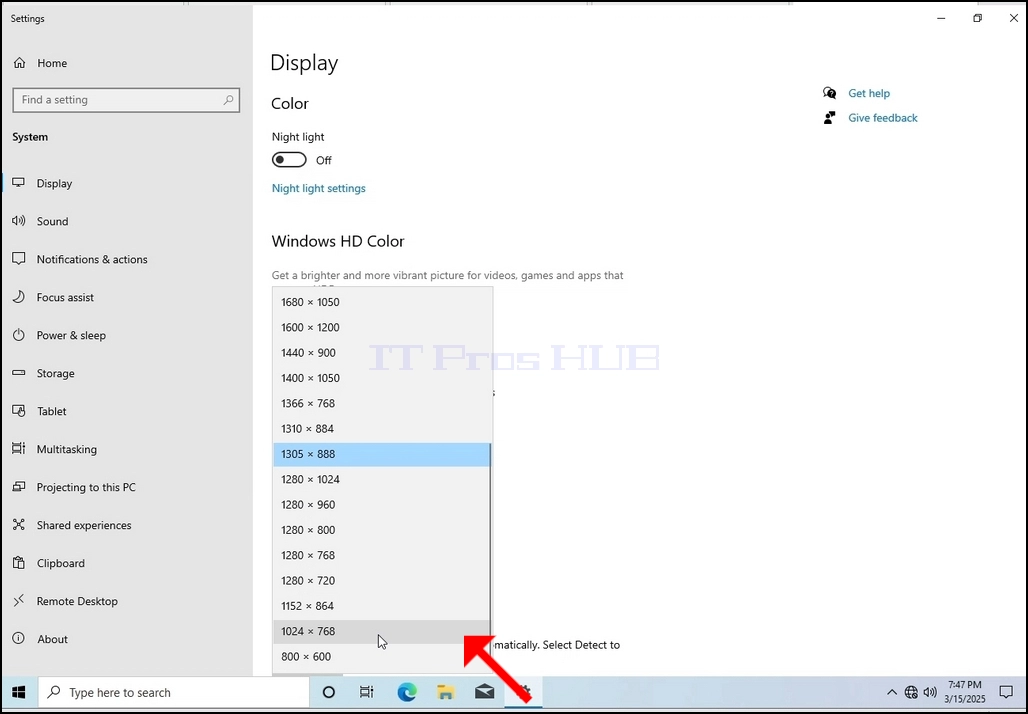The height and width of the screenshot is (714, 1028).
Task: Toggle the Night light switch
Action: tap(289, 160)
